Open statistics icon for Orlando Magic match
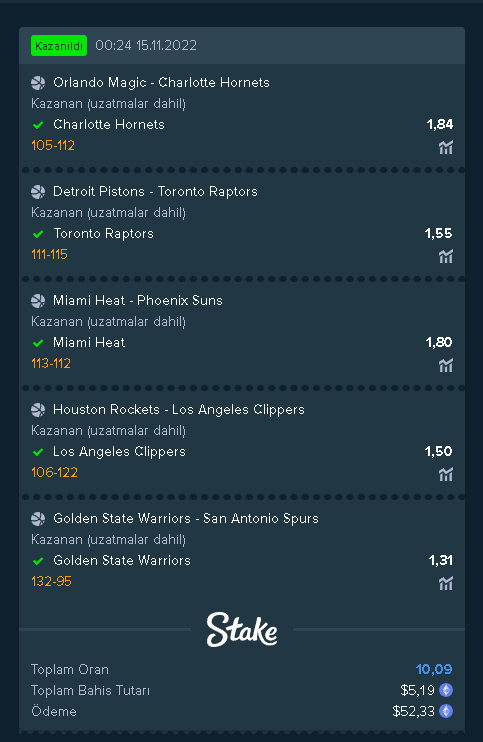The height and width of the screenshot is (742, 483). click(446, 147)
